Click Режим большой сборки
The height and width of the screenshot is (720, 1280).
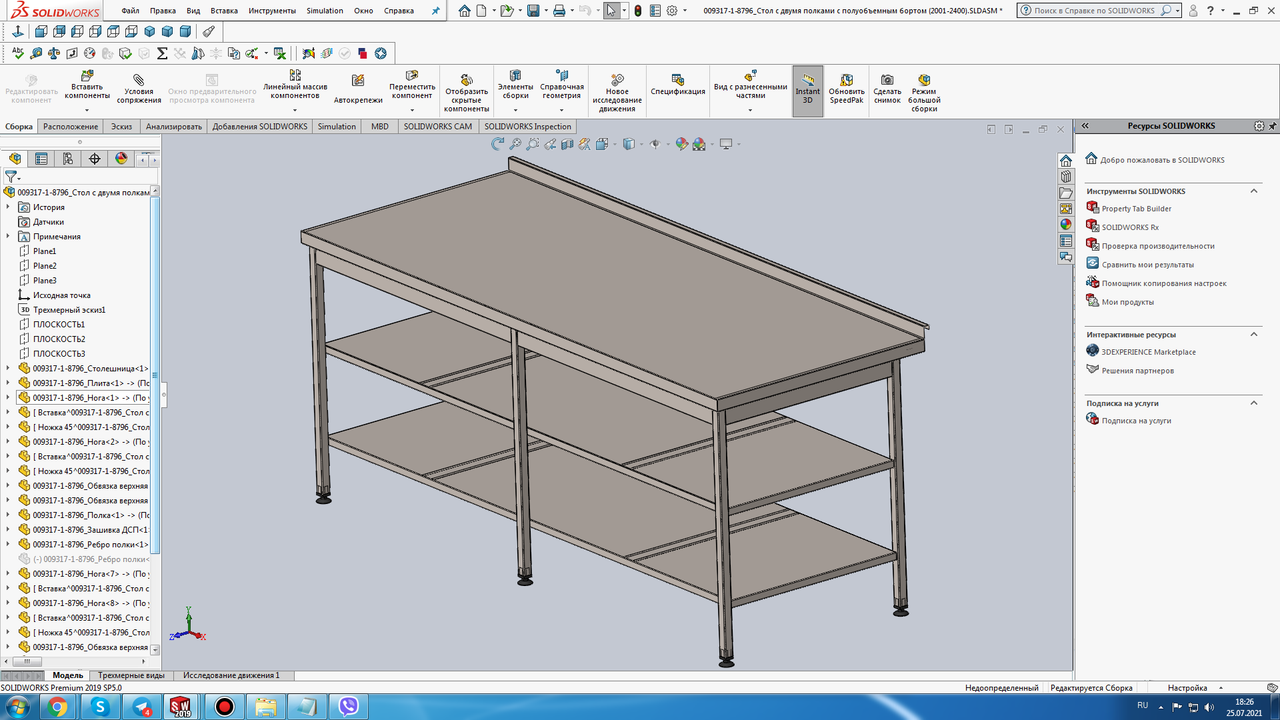click(924, 92)
